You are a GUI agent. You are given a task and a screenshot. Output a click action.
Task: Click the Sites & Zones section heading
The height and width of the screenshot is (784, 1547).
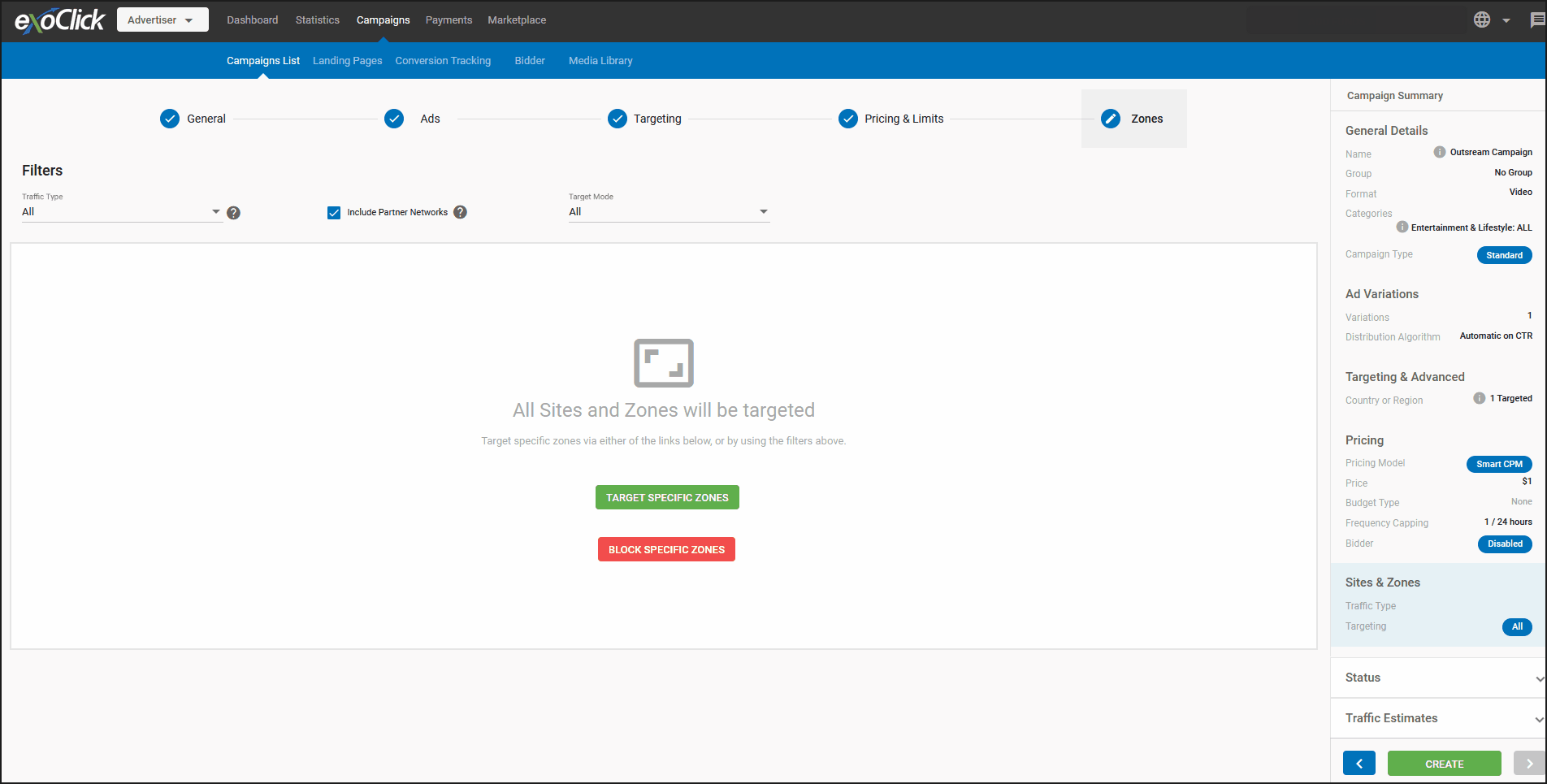tap(1383, 583)
